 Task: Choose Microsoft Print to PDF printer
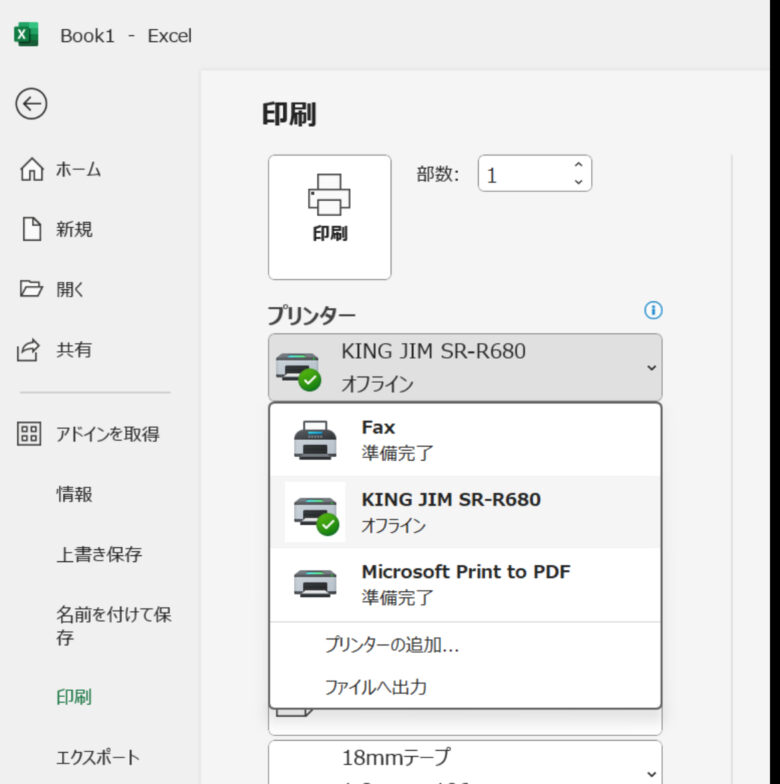(465, 584)
